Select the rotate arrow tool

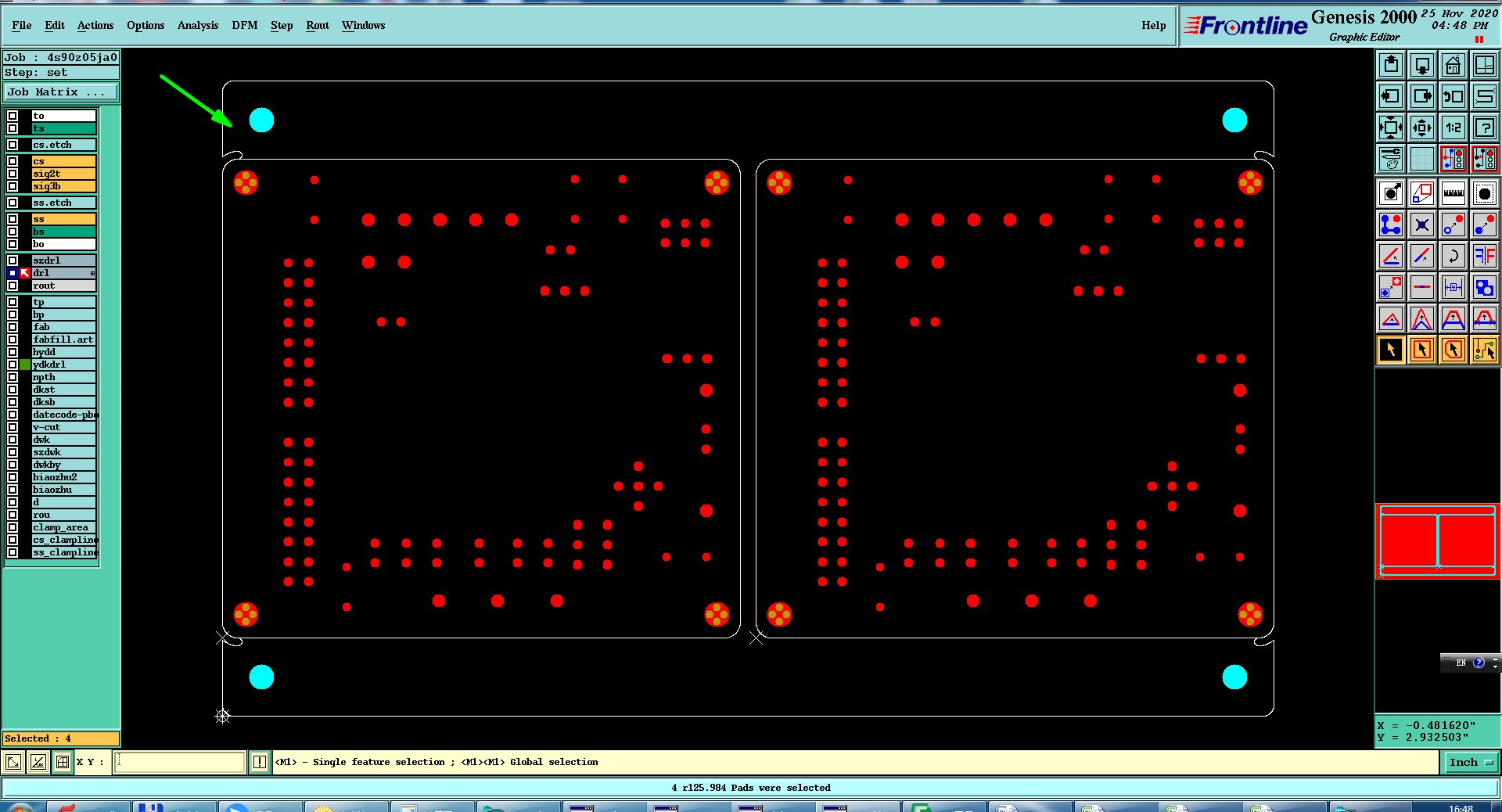click(x=1453, y=256)
